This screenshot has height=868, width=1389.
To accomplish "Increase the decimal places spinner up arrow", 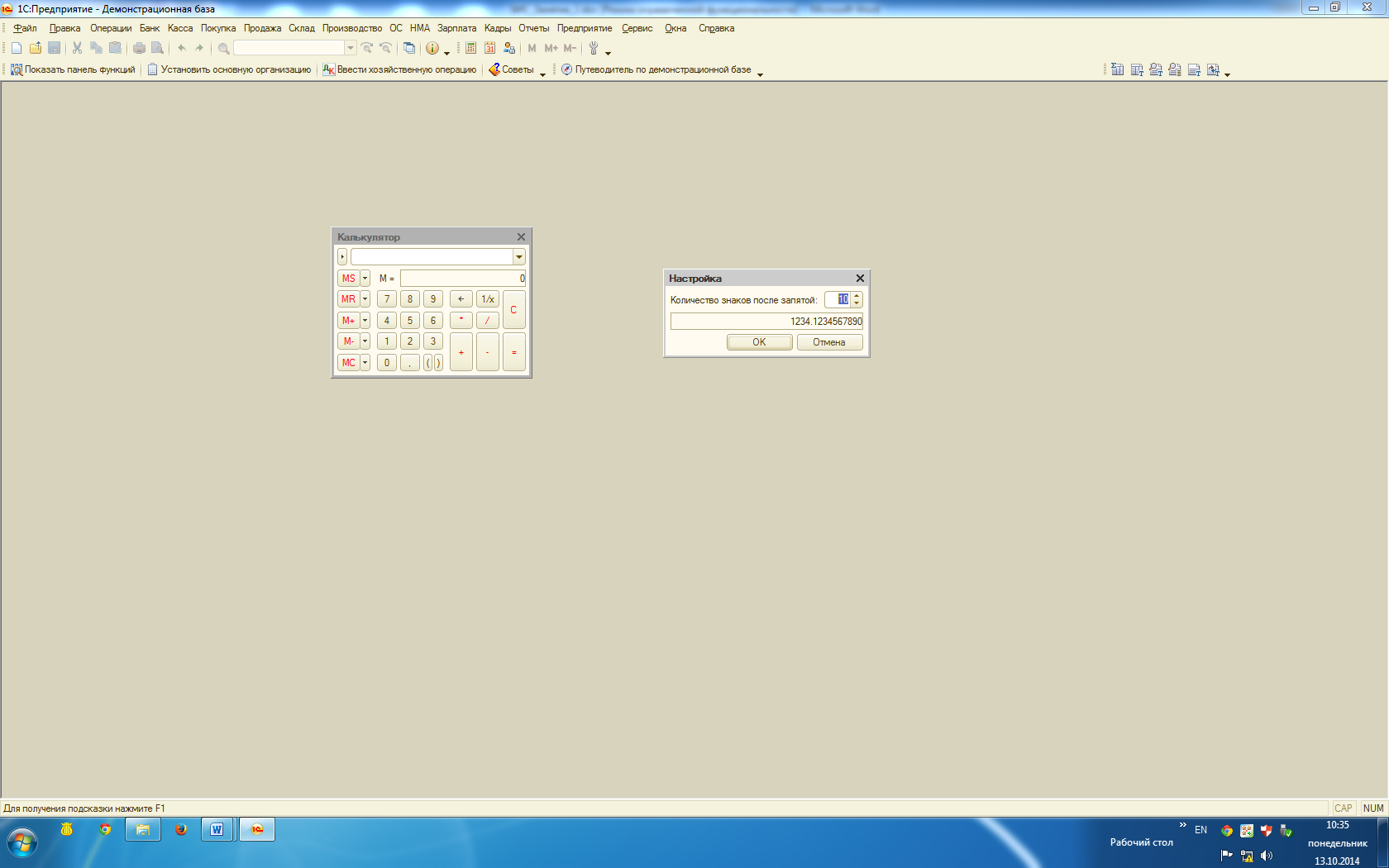I will [x=857, y=296].
